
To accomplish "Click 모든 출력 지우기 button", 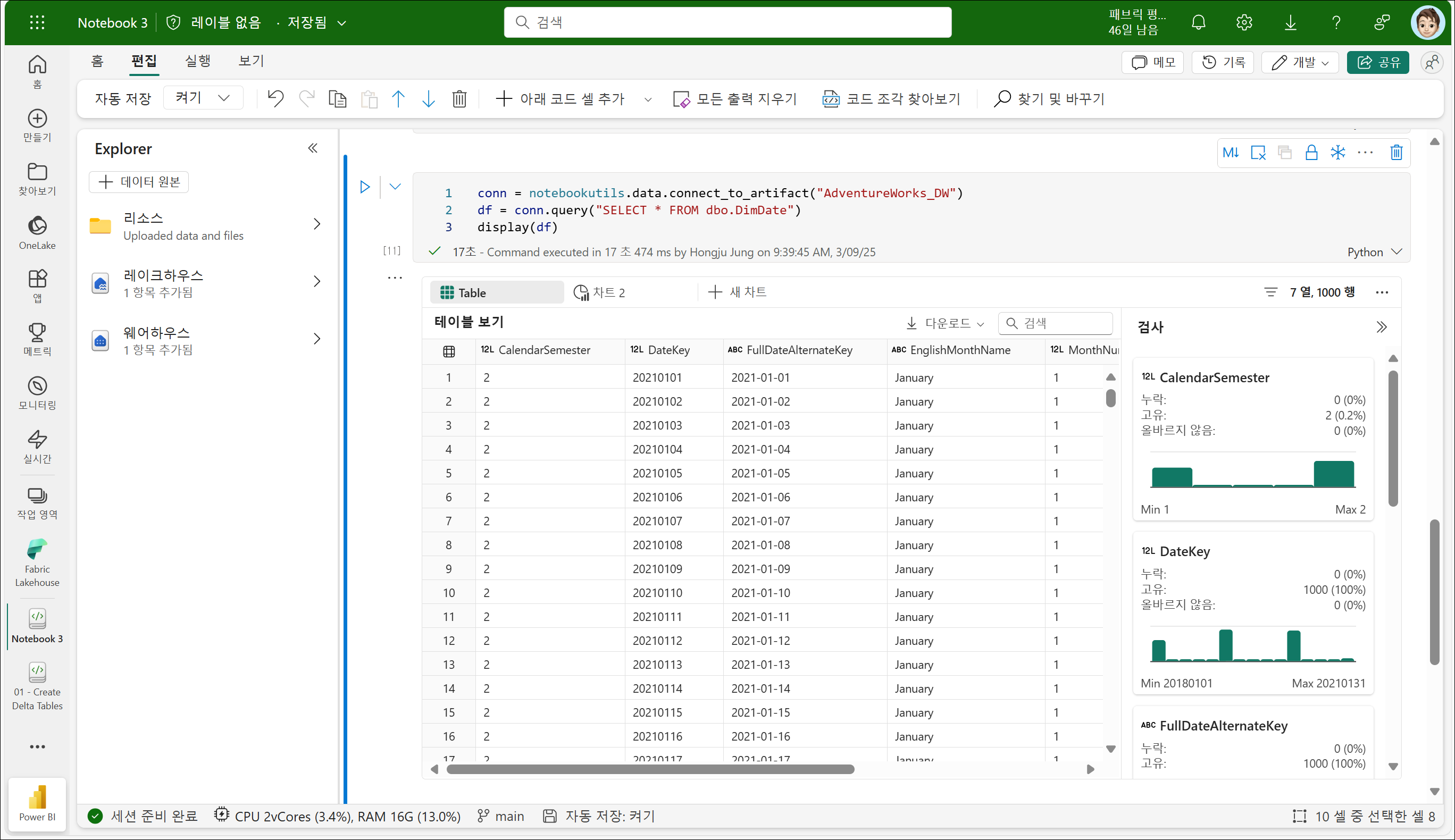I will point(735,99).
